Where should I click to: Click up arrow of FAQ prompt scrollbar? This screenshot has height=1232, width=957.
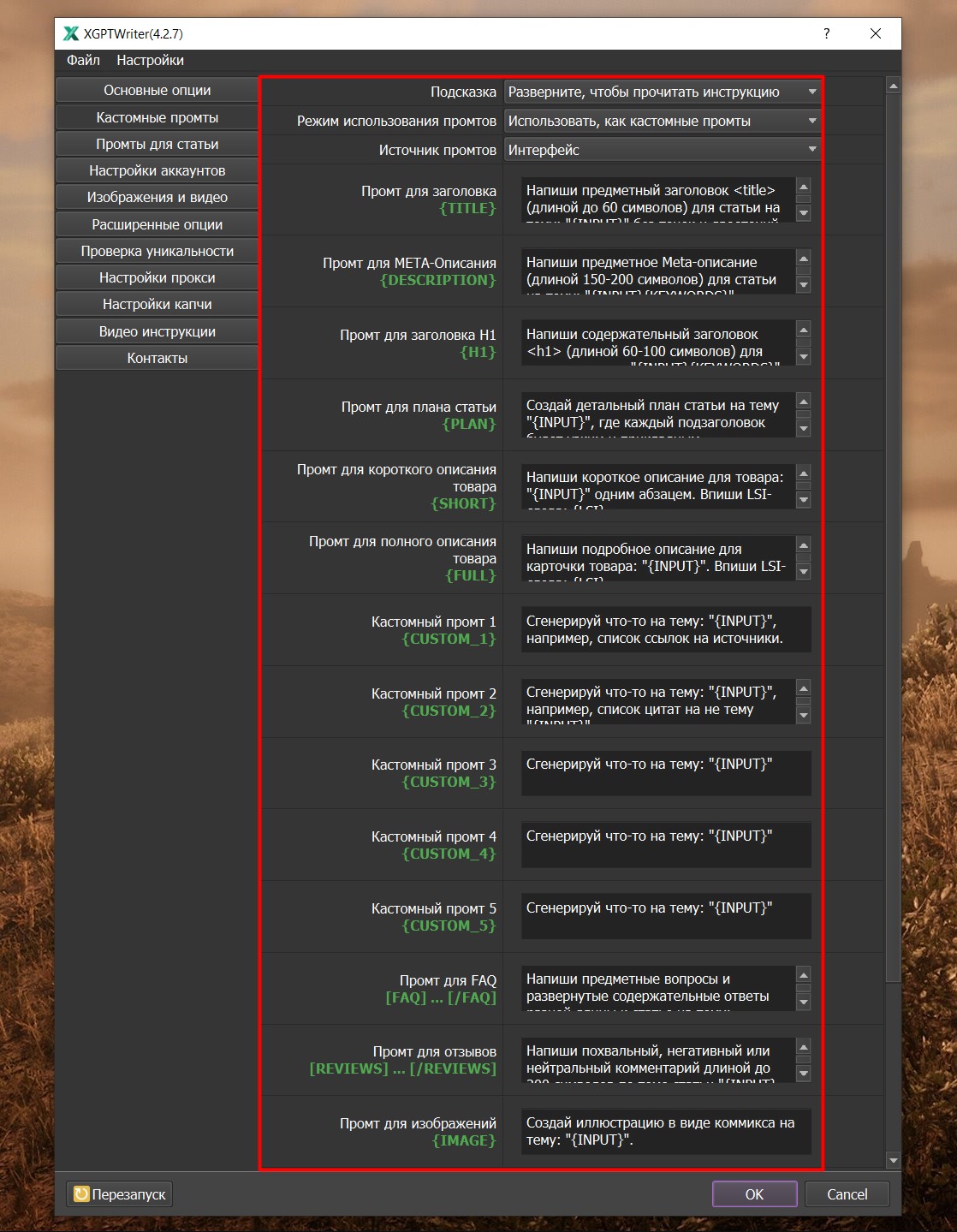(803, 974)
